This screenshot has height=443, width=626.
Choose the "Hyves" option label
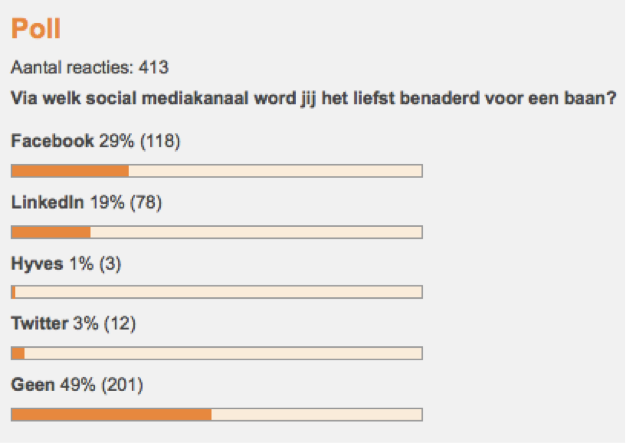[x=37, y=264]
